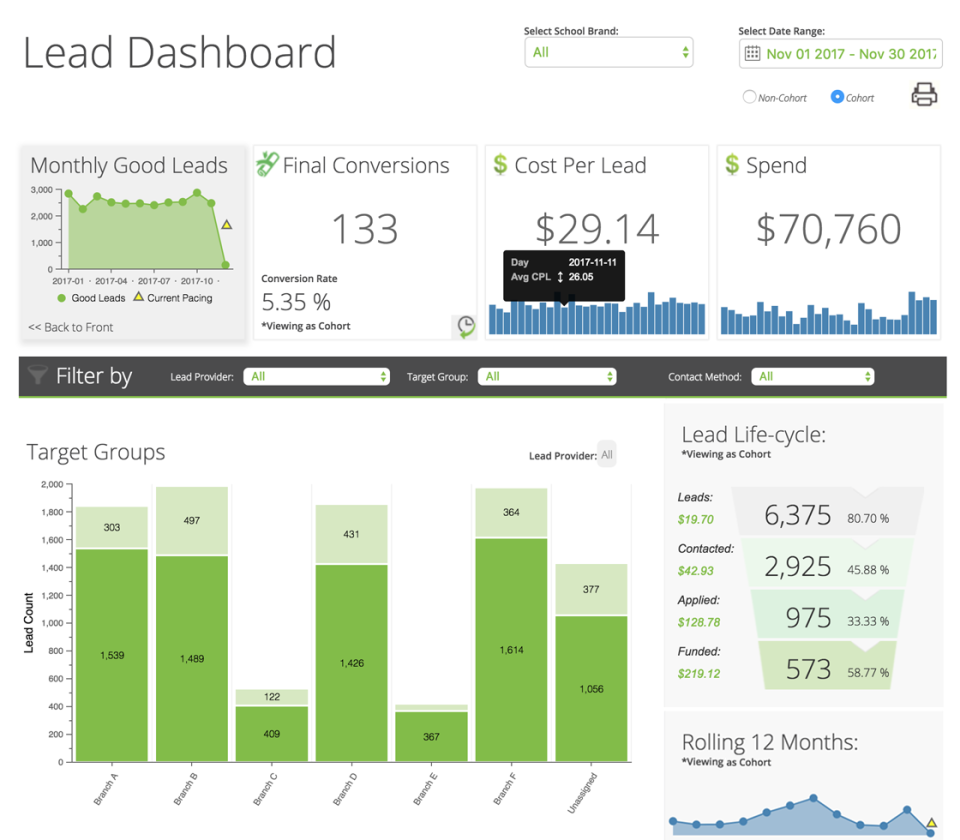960x840 pixels.
Task: Select the Non-Cohort radio button
Action: point(749,96)
